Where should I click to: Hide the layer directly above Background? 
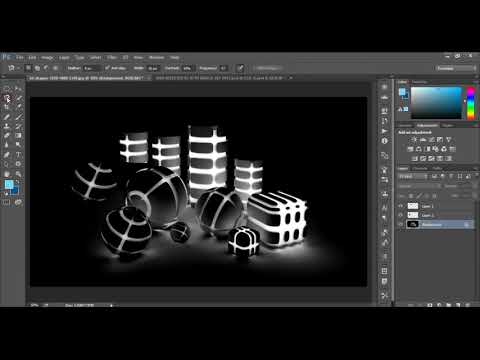[401, 215]
